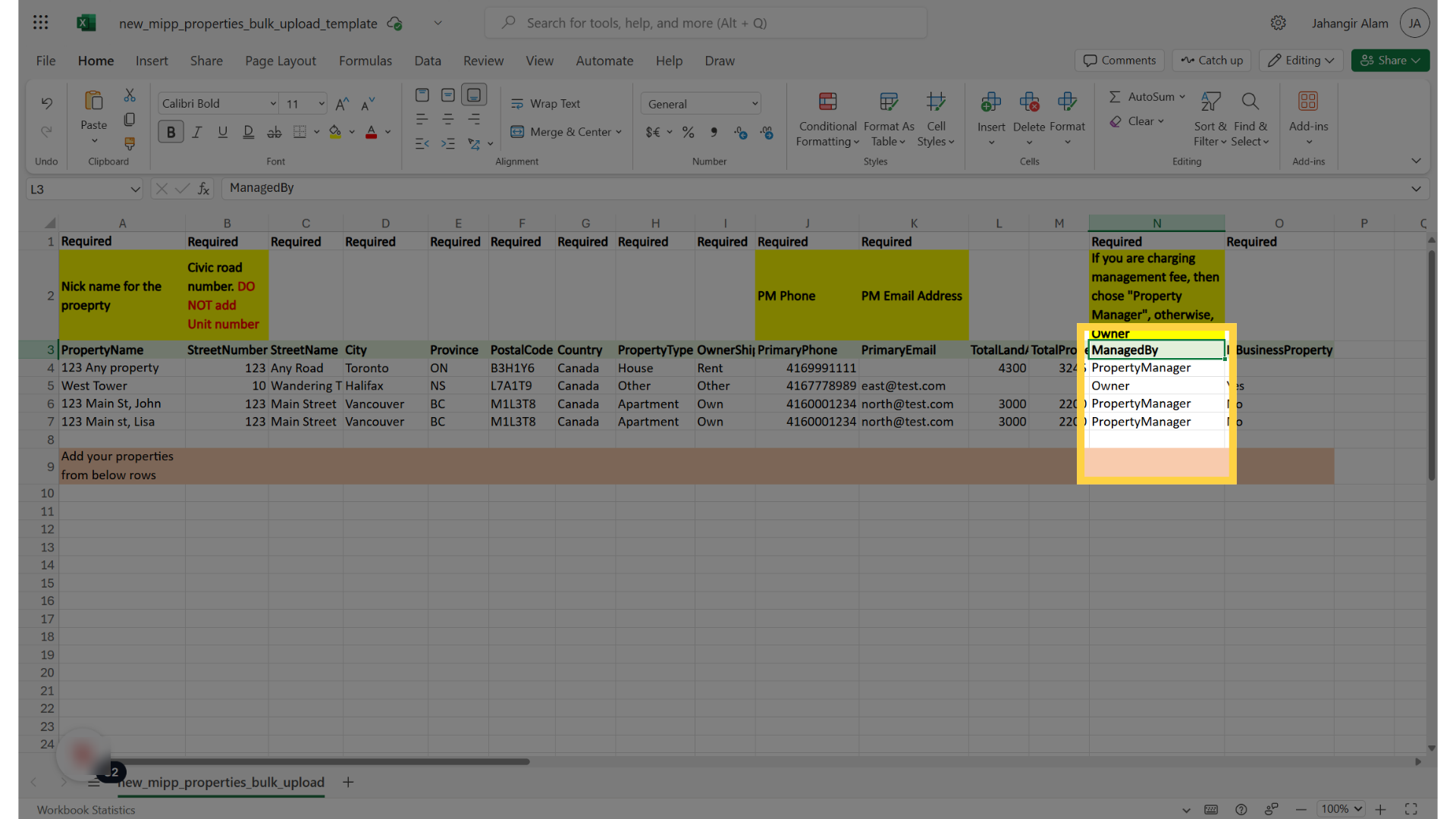Switch to the Automate tab
The image size is (1456, 819).
[604, 61]
